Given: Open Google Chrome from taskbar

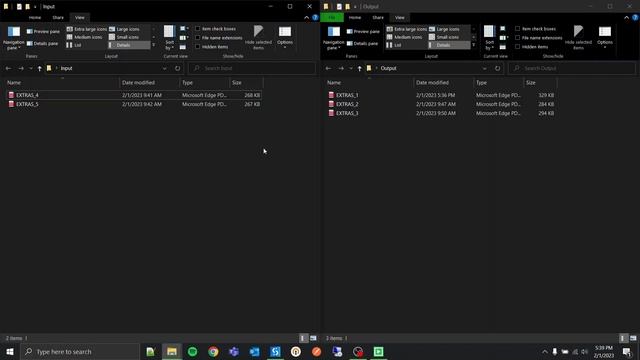Looking at the screenshot, I should coord(213,351).
